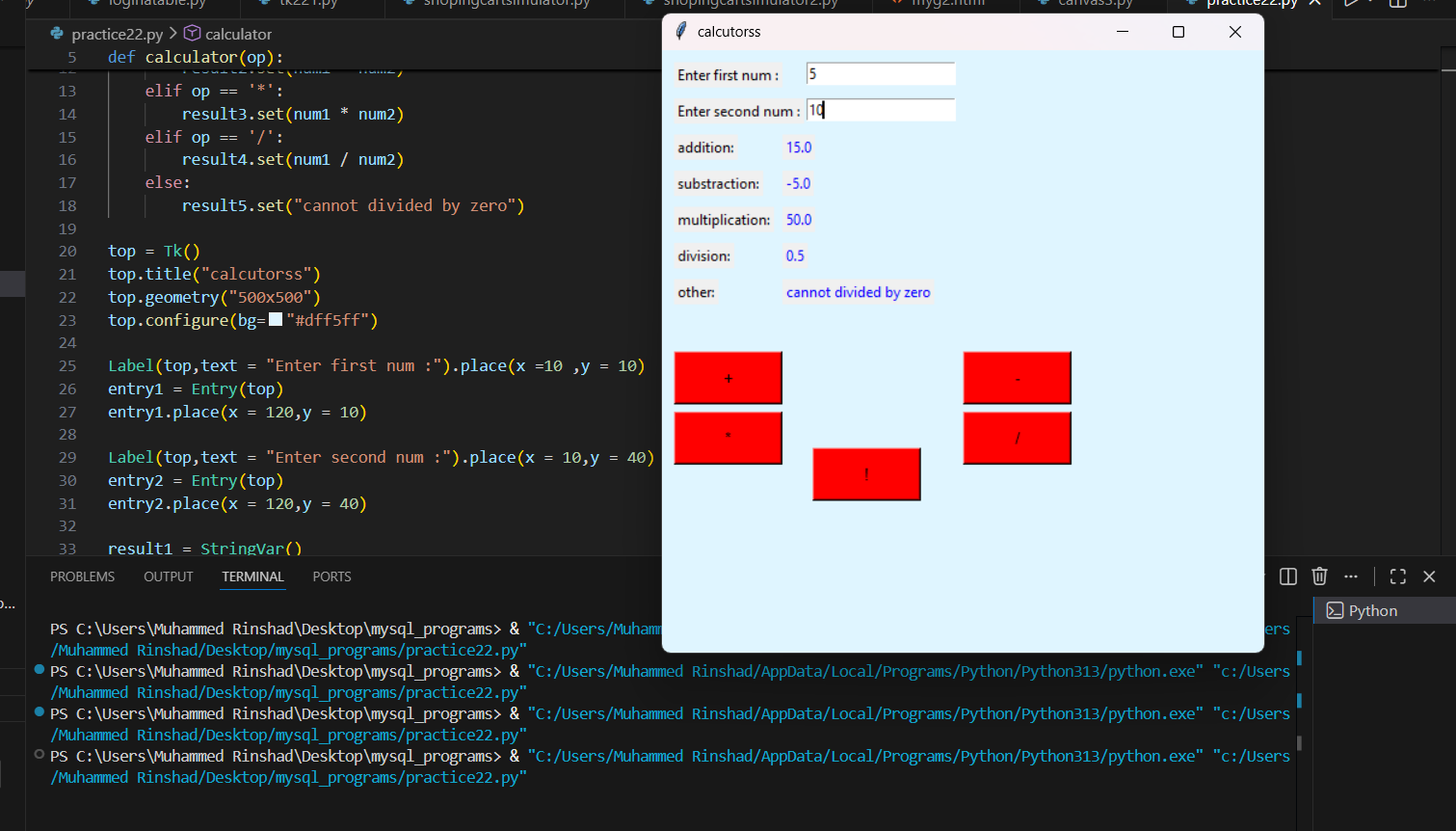Viewport: 1456px width, 831px height.
Task: Switch to the OUTPUT tab
Action: tap(168, 576)
